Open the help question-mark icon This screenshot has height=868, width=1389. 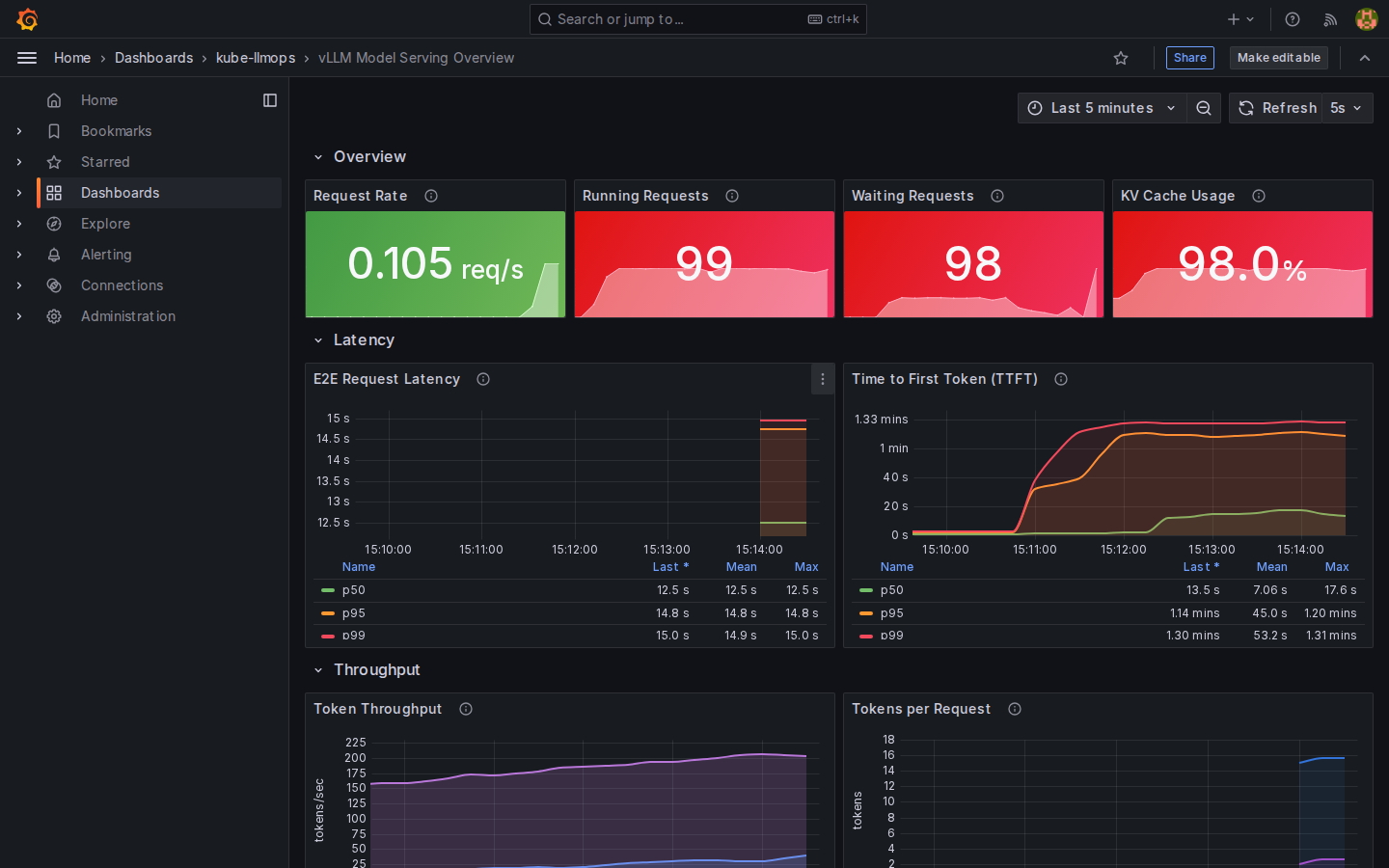click(x=1293, y=19)
